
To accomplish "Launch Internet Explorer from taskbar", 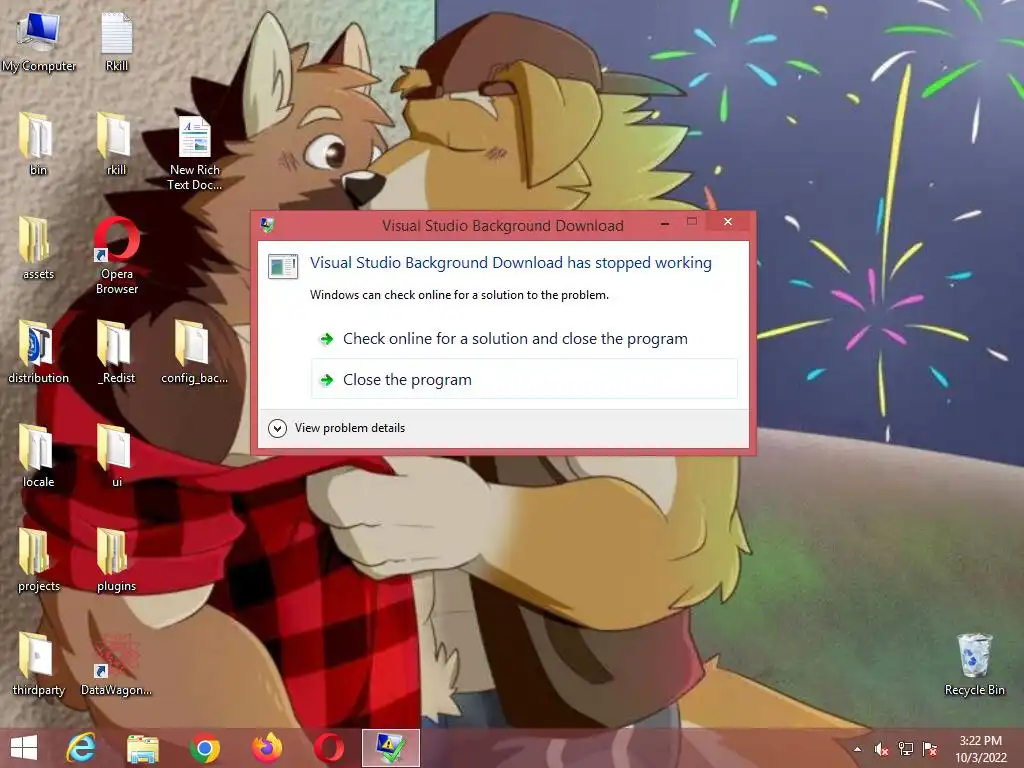I will pyautogui.click(x=80, y=748).
